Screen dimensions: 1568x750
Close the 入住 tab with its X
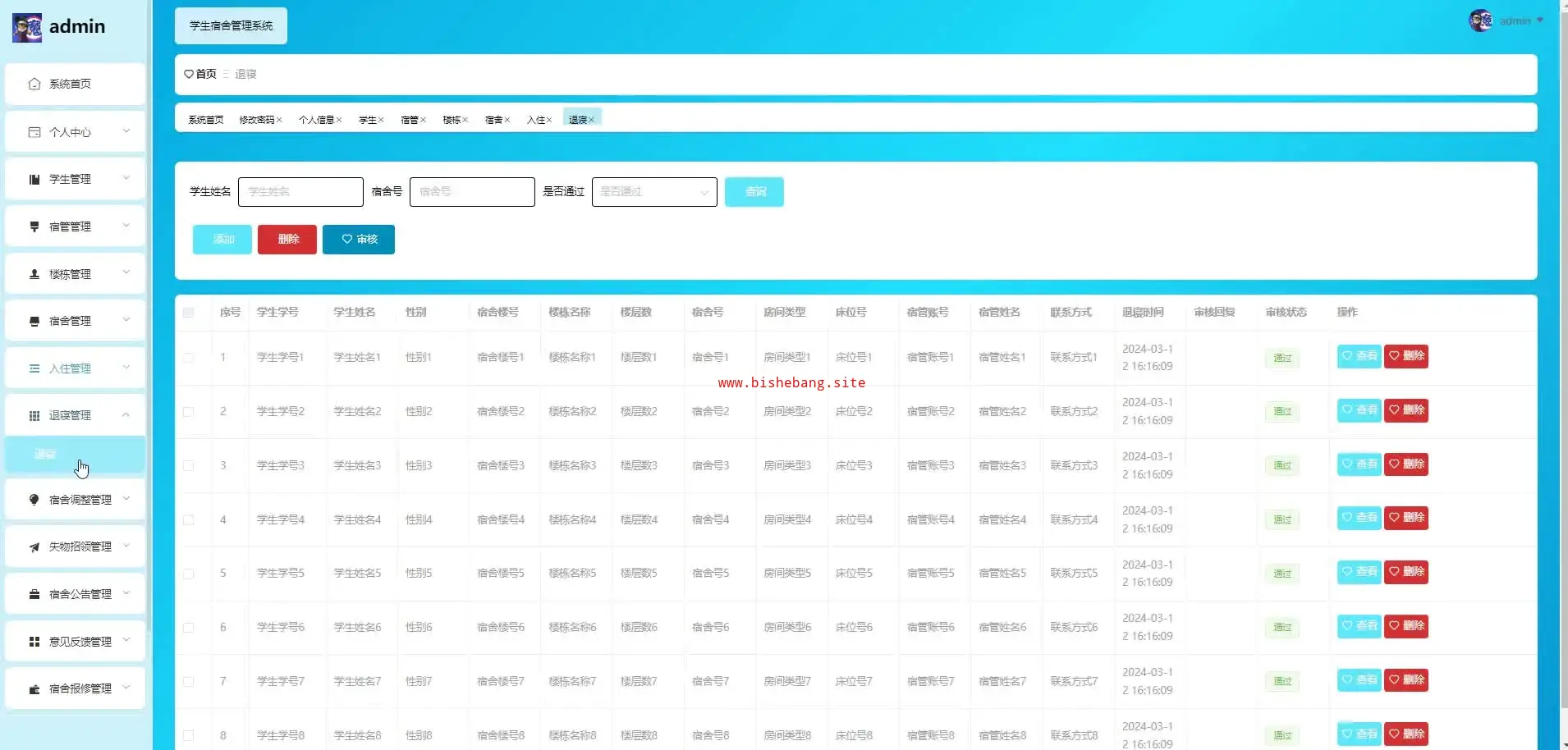tap(549, 120)
